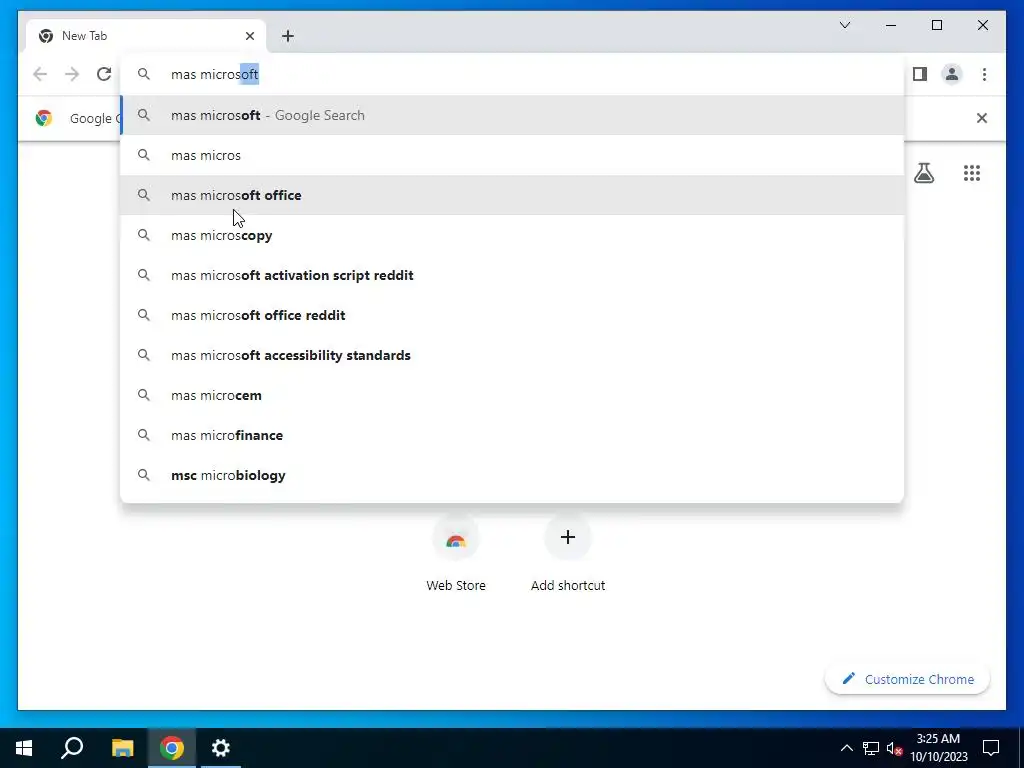Choose 'msc microbiology' suggestion
This screenshot has width=1024, height=768.
click(513, 475)
